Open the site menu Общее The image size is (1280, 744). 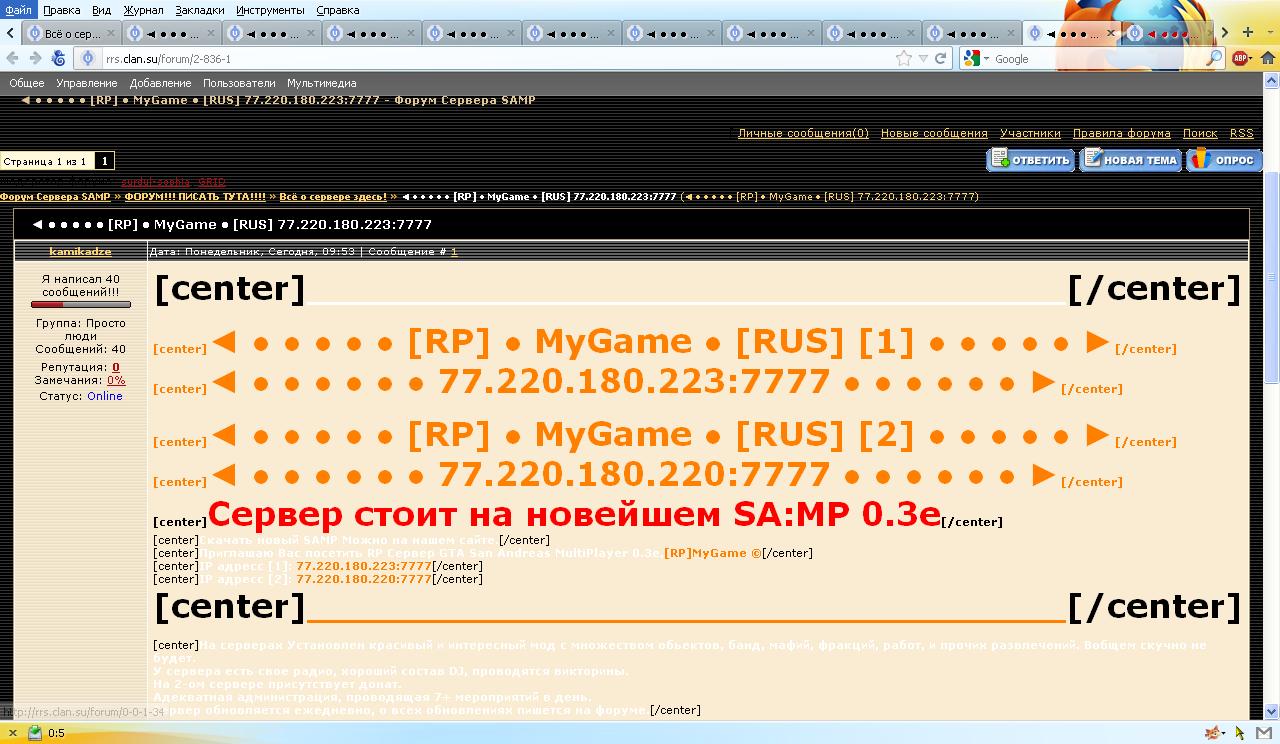tap(26, 83)
